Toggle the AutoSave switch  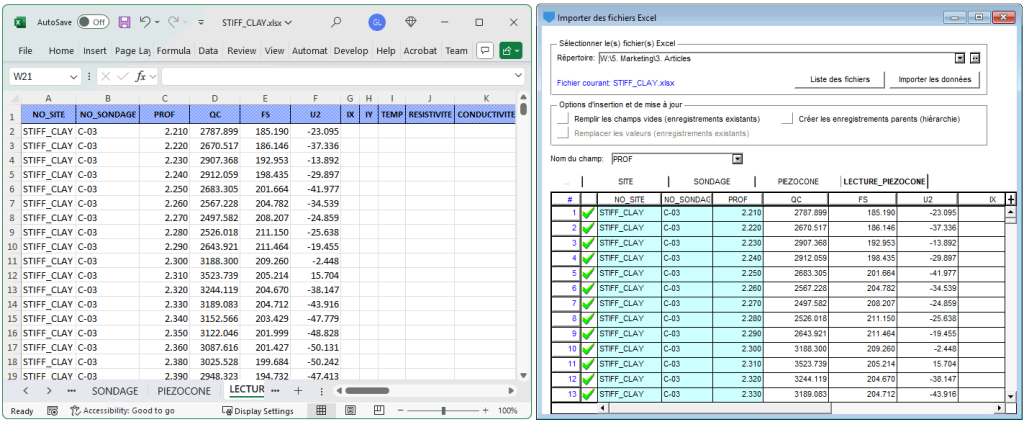[x=93, y=22]
